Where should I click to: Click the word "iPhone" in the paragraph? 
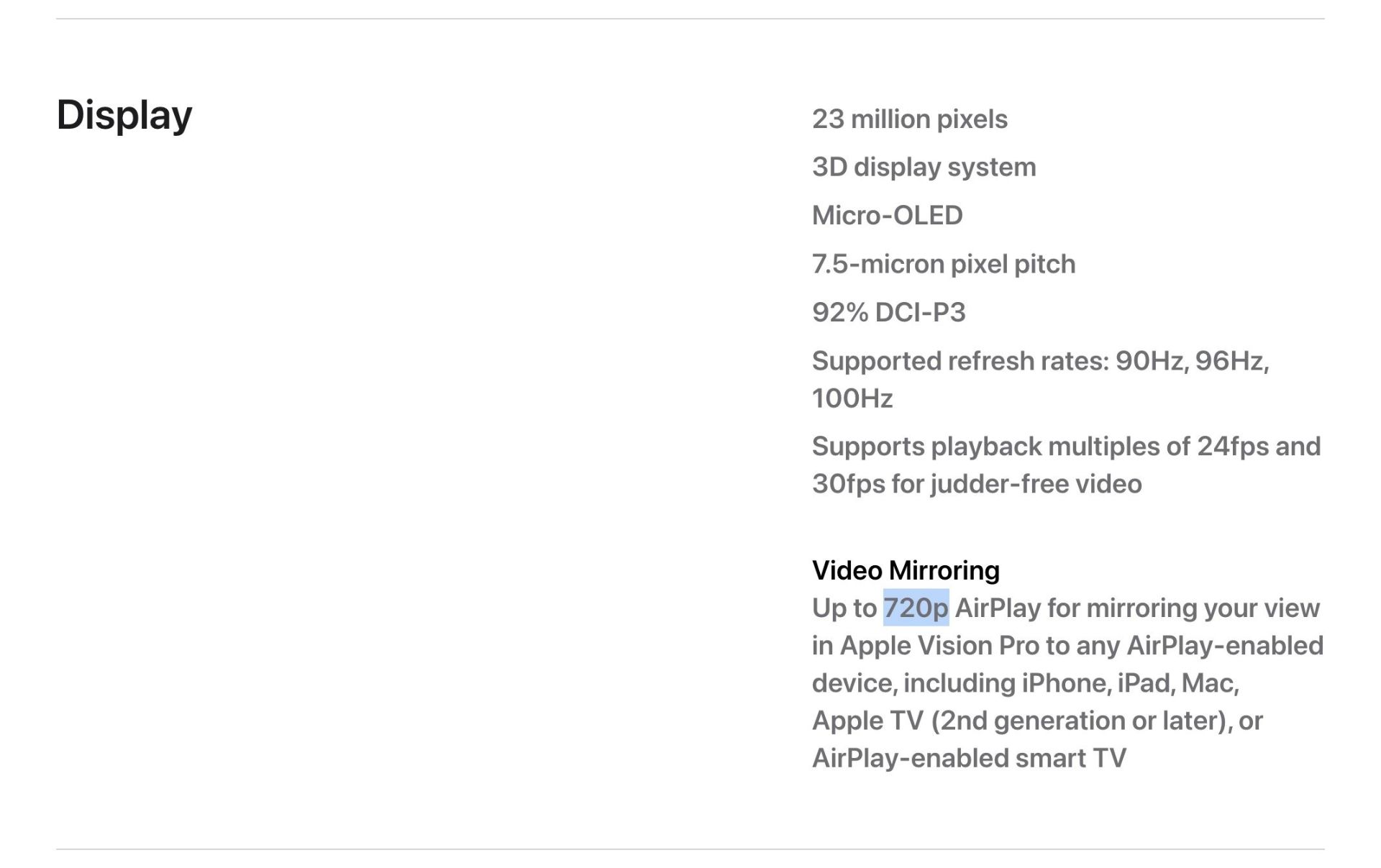click(1066, 683)
